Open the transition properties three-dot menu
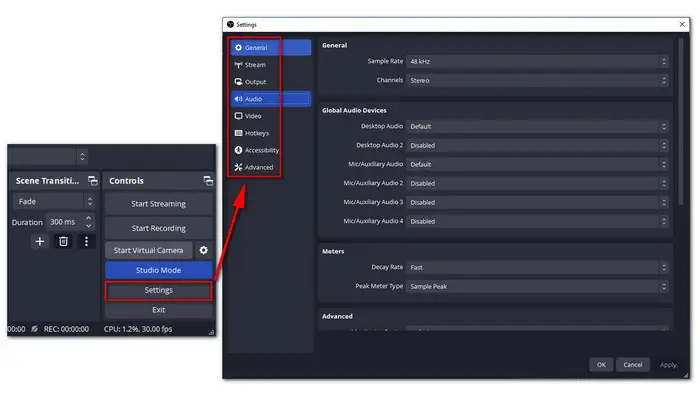This screenshot has height=407, width=700. coord(86,241)
